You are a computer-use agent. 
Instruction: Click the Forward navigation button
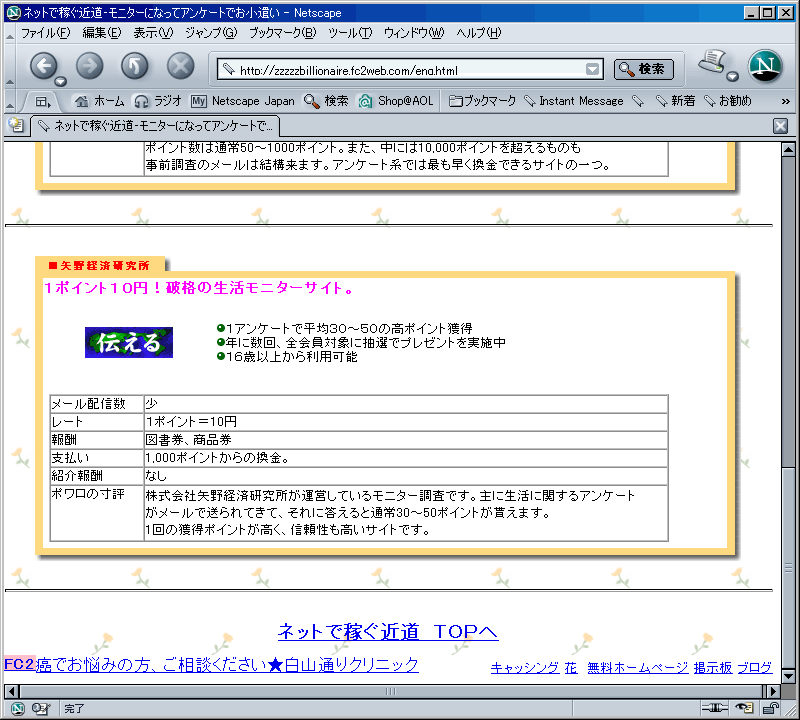(89, 66)
